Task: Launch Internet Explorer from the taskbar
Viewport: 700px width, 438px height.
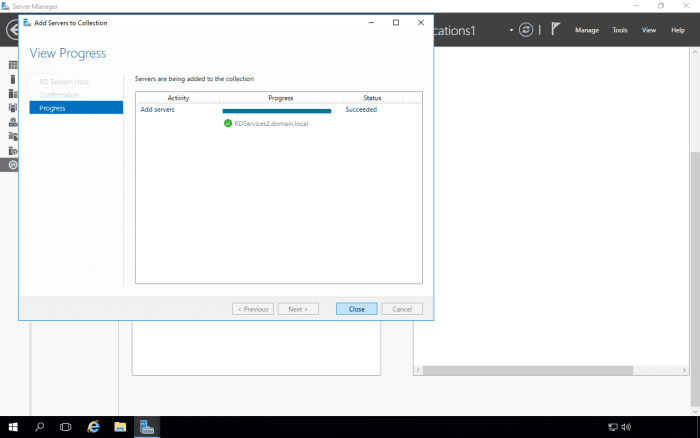Action: coord(94,427)
